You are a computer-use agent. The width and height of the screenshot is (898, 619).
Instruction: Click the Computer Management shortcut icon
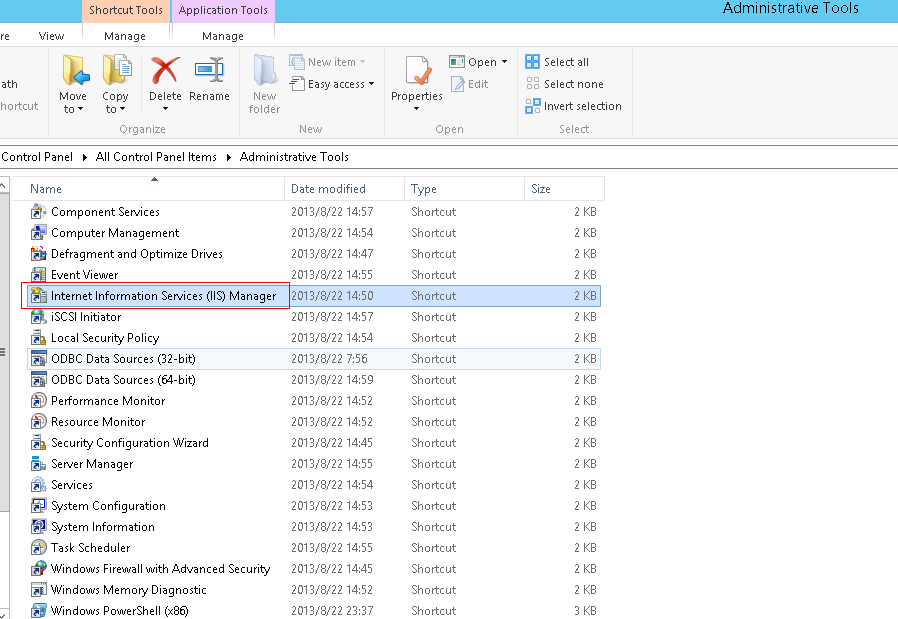[38, 233]
